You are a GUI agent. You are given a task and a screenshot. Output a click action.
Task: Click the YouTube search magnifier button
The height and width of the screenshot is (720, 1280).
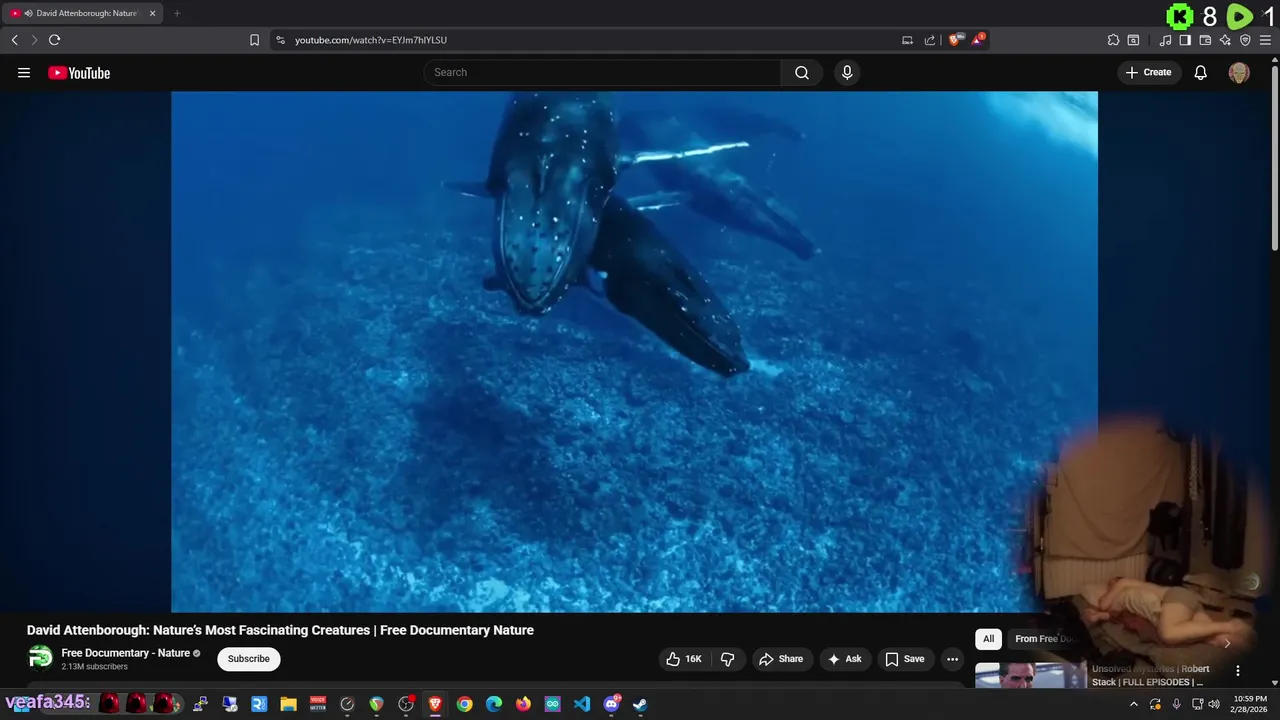[802, 72]
